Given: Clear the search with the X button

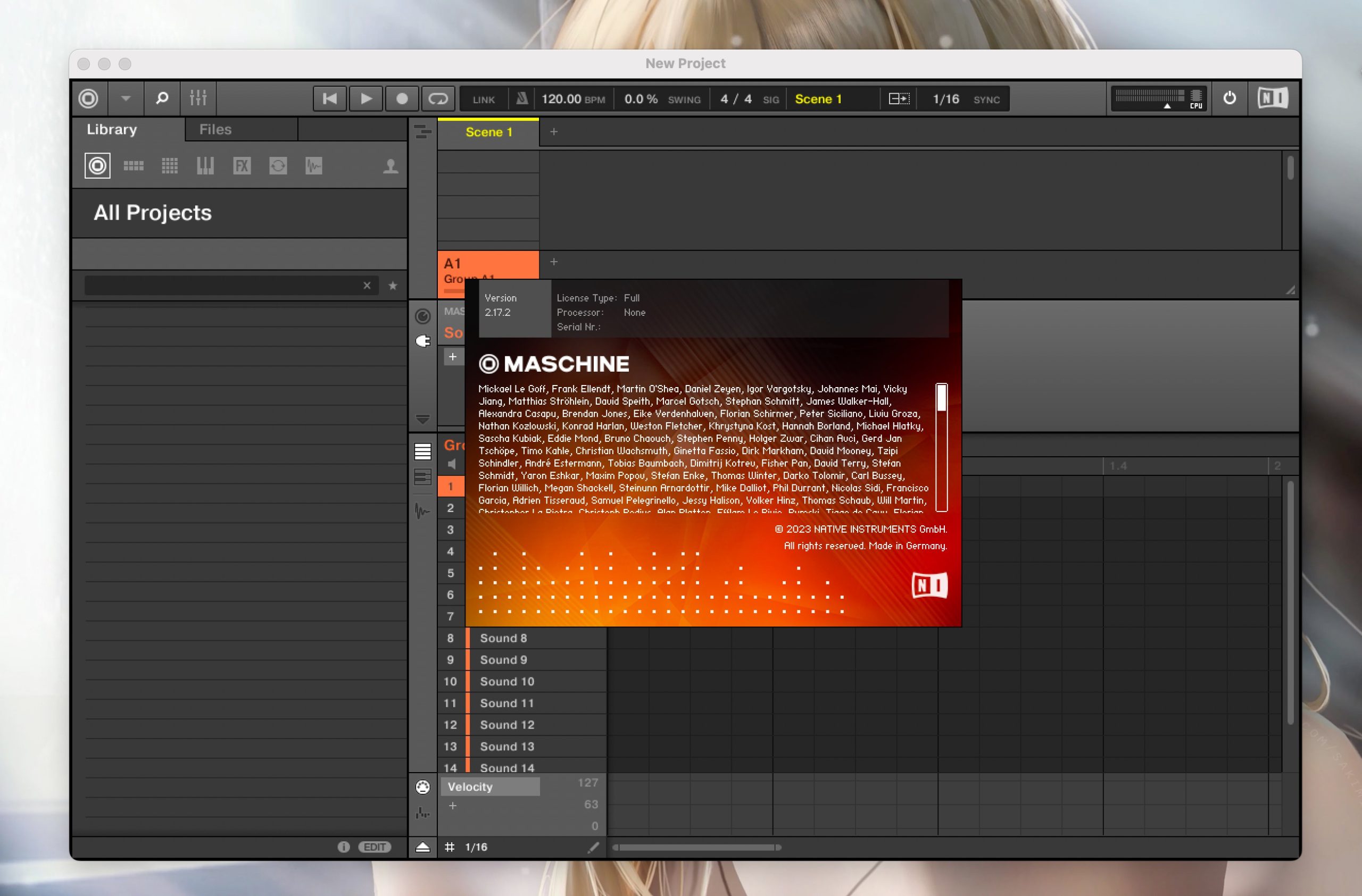Looking at the screenshot, I should point(367,286).
